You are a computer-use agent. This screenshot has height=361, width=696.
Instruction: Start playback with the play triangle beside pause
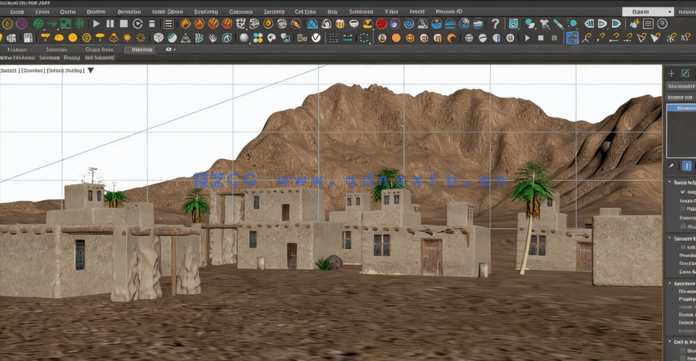(96, 24)
